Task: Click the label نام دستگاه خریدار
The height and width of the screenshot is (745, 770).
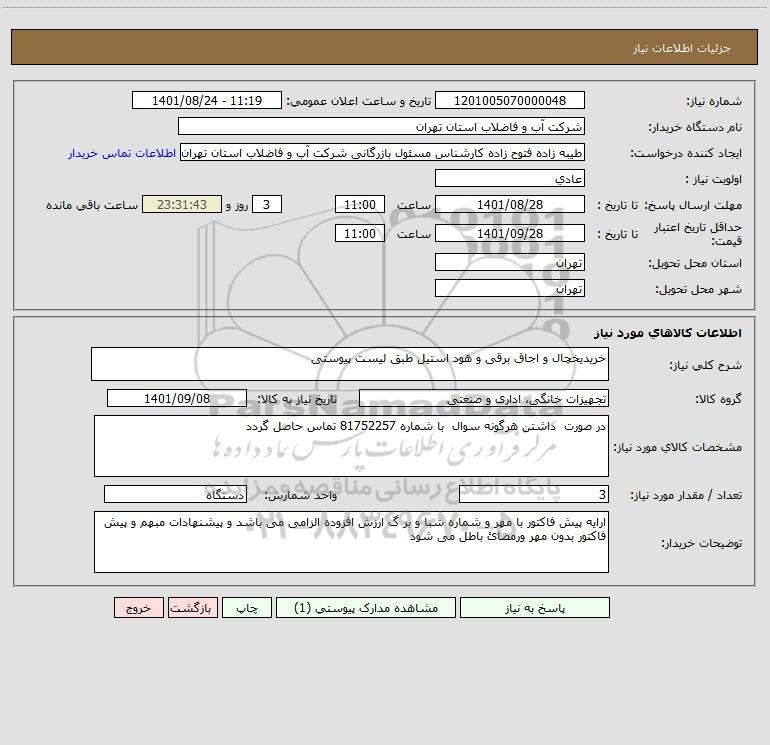Action: [x=695, y=128]
